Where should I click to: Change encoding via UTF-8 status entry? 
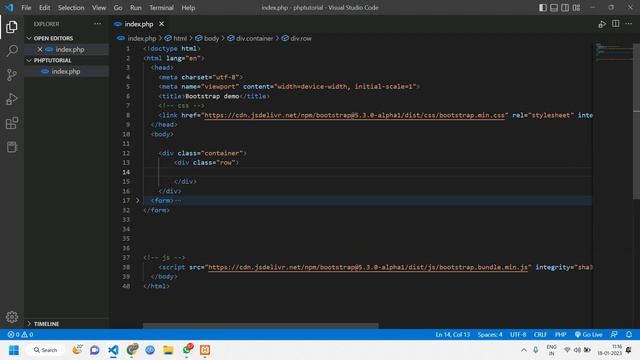coord(518,334)
